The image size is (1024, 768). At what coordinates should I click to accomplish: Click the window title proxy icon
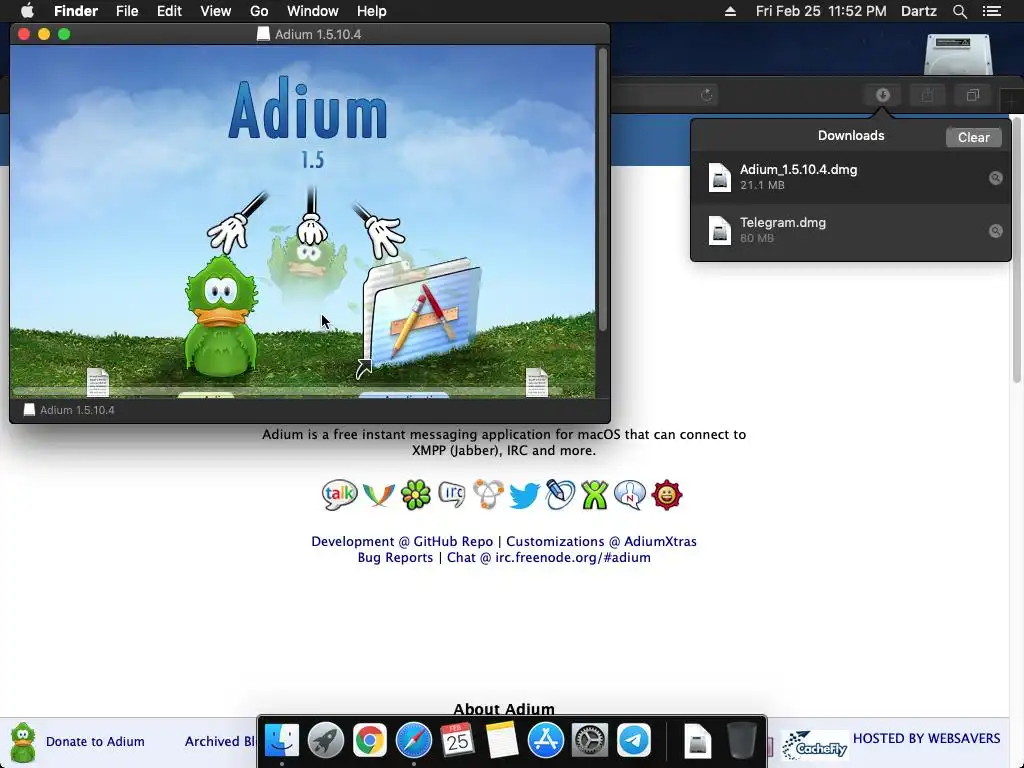point(263,34)
